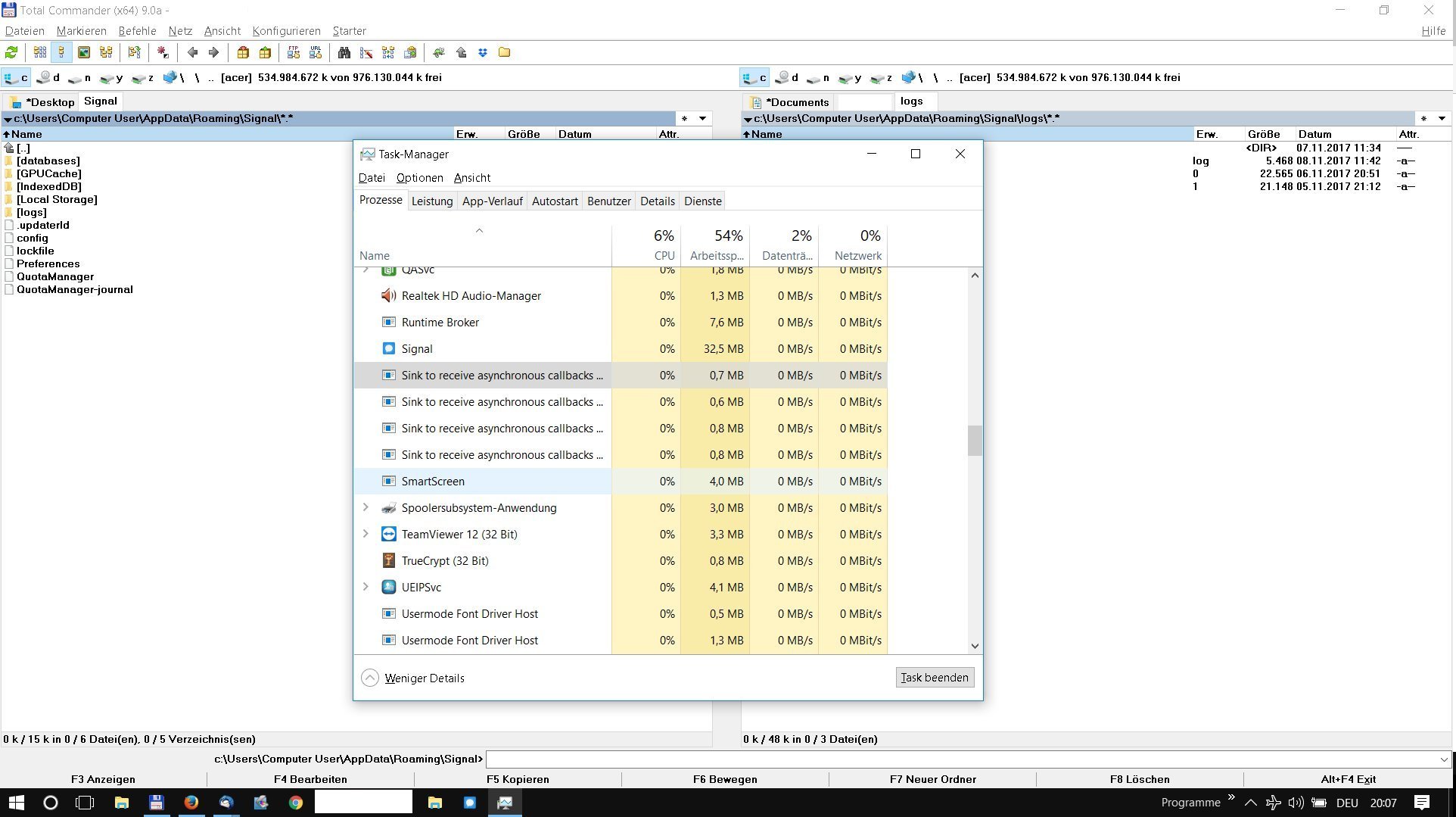Click the upload arrow toolbar icon
The width and height of the screenshot is (1456, 817).
point(461,52)
